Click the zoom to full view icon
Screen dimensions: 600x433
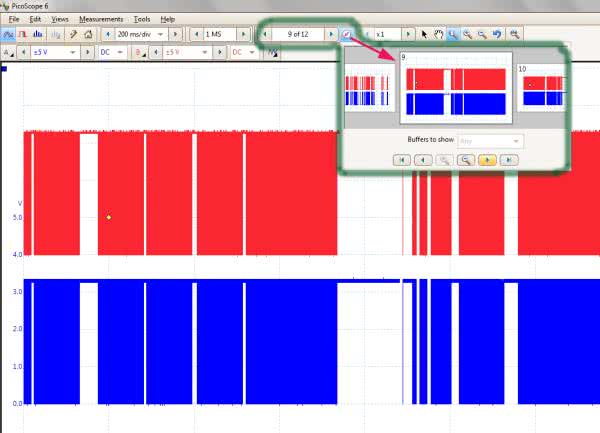click(512, 33)
